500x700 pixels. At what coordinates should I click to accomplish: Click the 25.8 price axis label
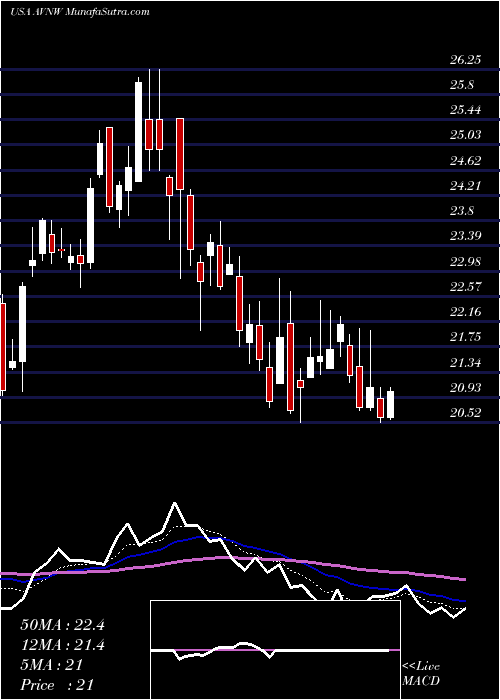pyautogui.click(x=462, y=85)
